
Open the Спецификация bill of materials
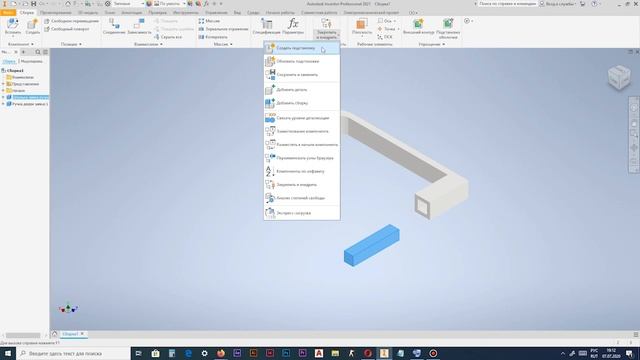(x=267, y=27)
